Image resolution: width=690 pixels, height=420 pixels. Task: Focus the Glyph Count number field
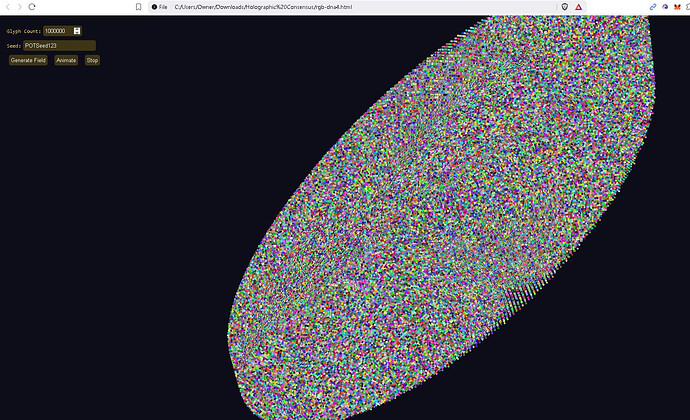coord(57,31)
